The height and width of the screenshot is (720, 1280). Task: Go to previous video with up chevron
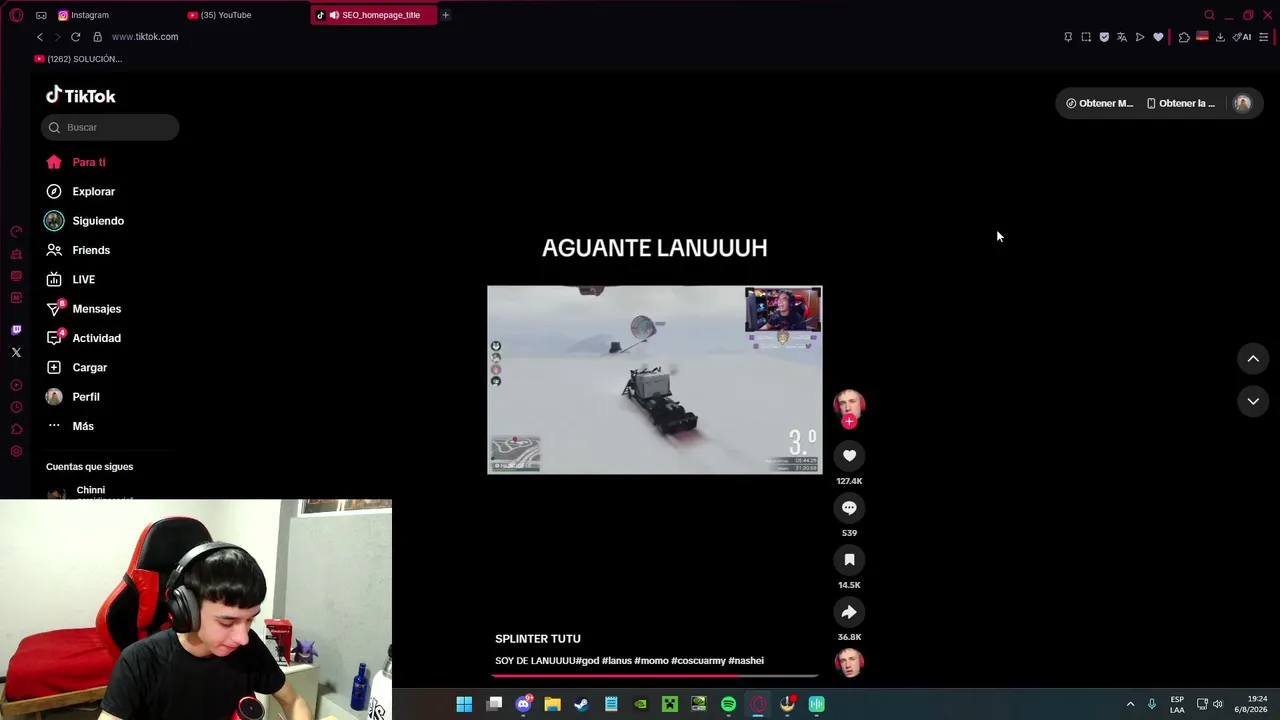pos(1253,359)
